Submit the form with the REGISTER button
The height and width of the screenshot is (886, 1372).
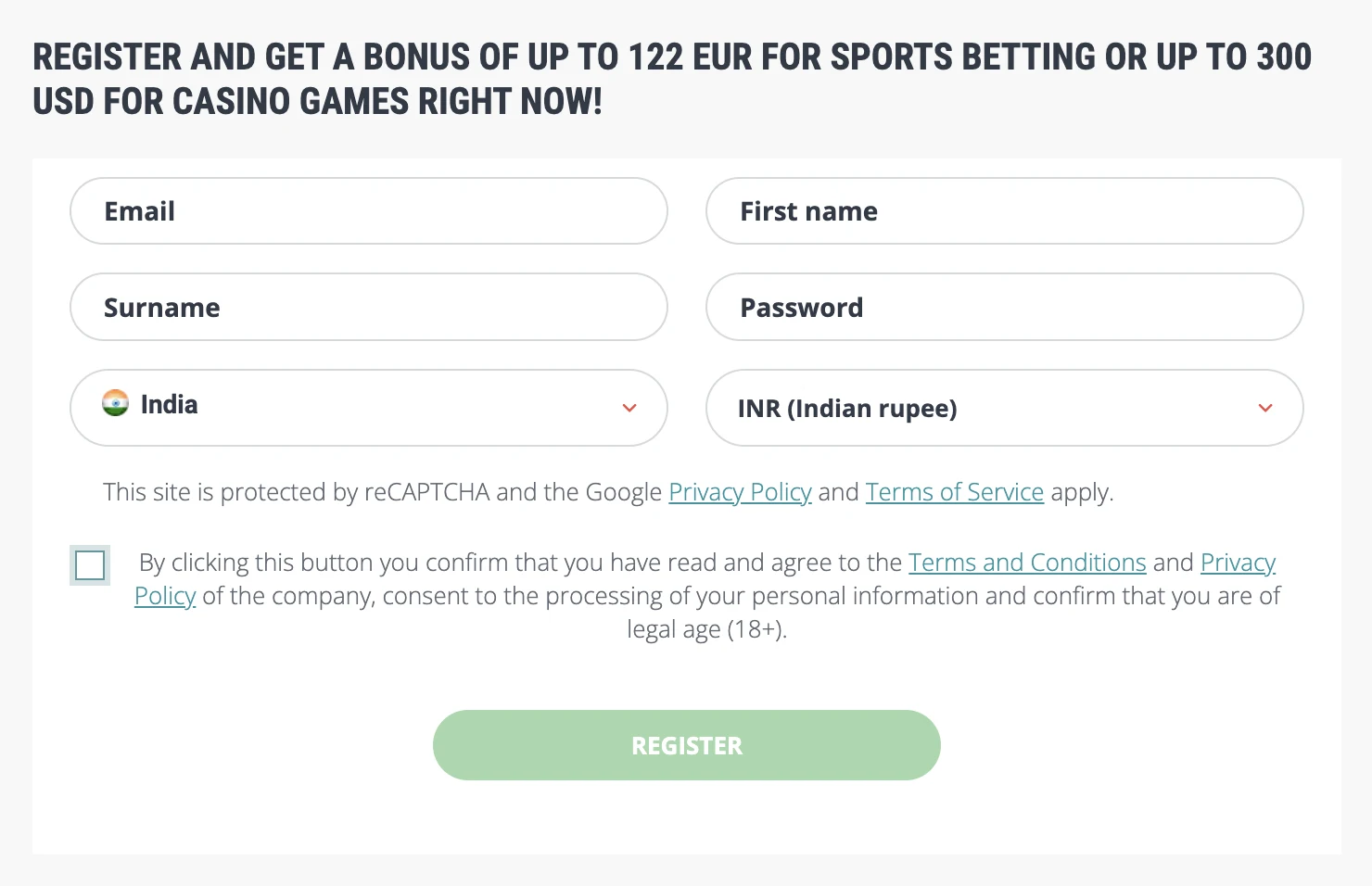(687, 745)
